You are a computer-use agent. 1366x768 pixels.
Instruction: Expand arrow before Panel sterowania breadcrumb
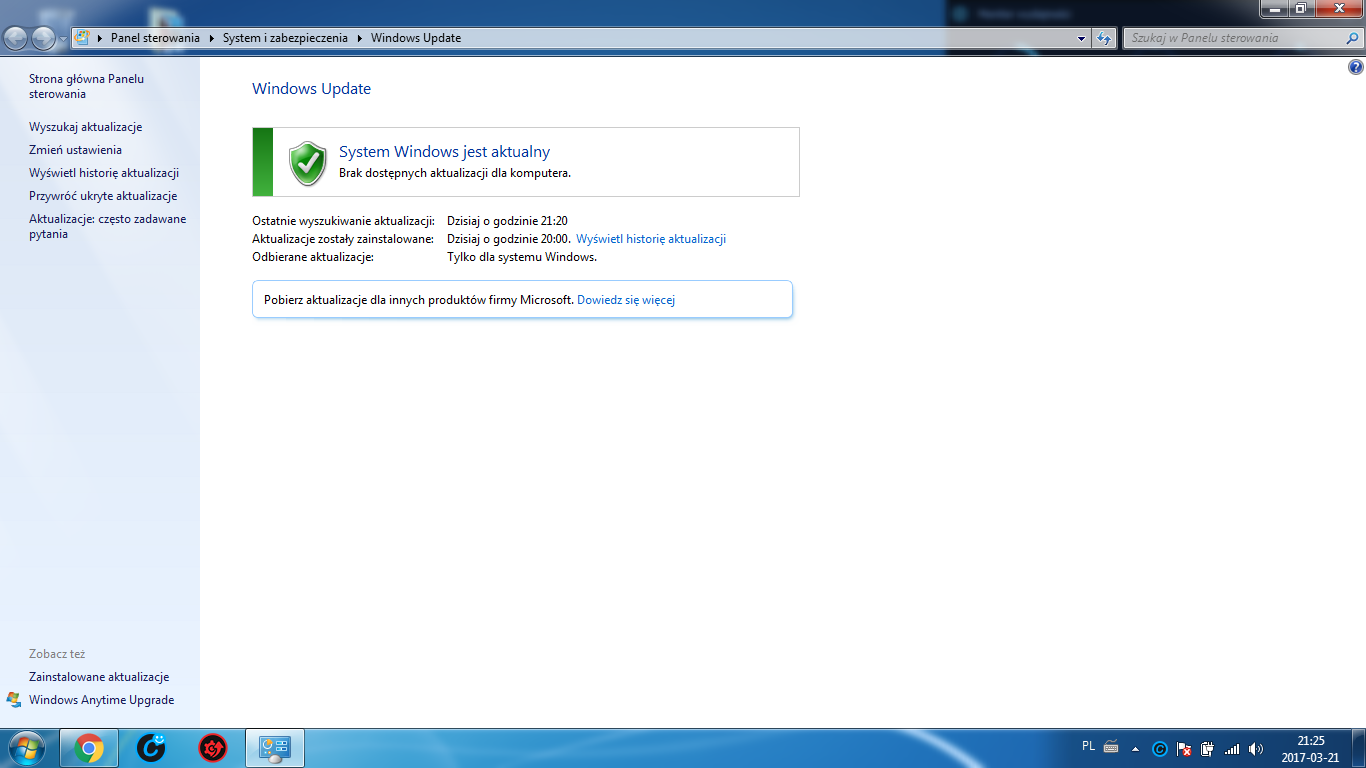100,38
